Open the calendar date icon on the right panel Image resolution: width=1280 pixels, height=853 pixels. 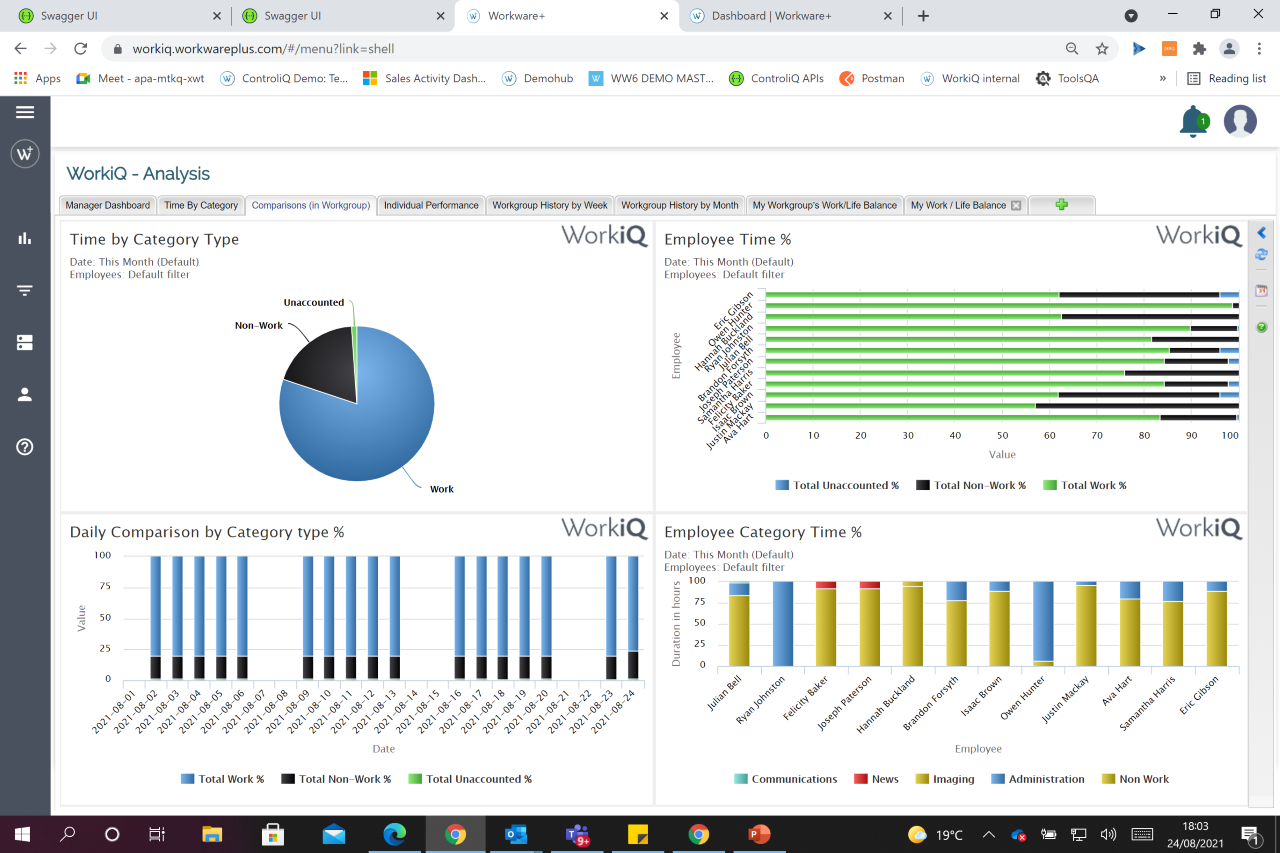click(x=1261, y=290)
